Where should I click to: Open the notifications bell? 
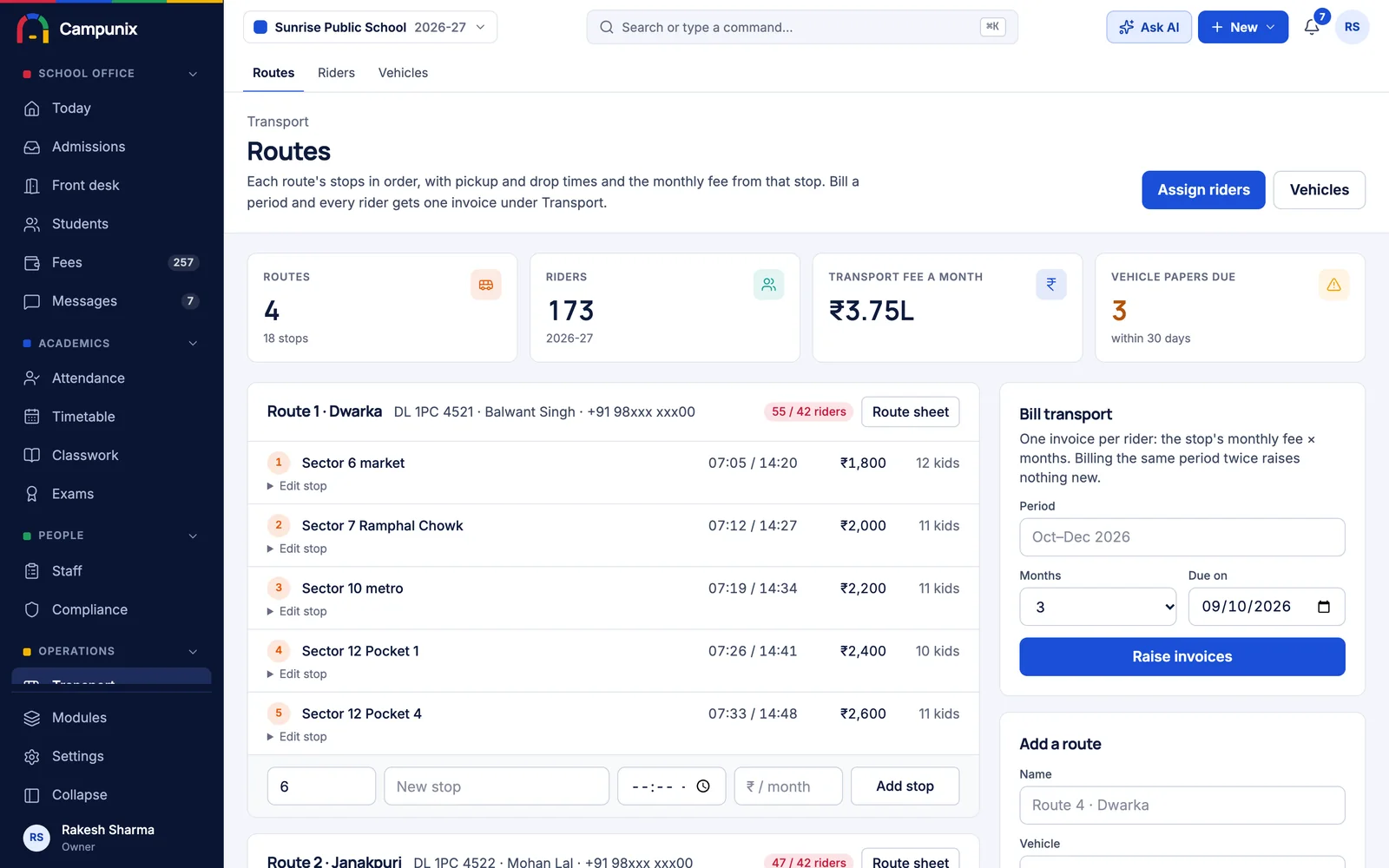[x=1312, y=27]
